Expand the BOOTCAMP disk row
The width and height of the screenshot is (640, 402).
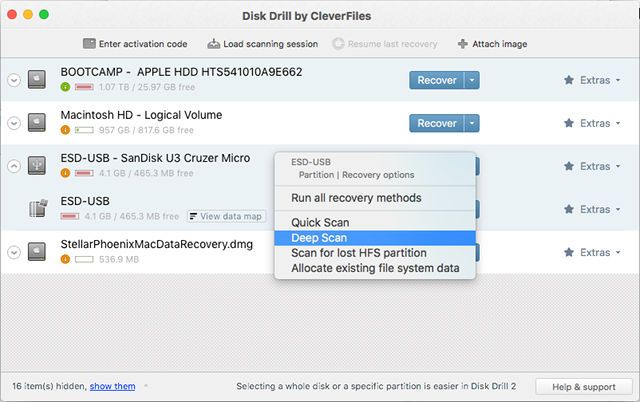[x=14, y=80]
